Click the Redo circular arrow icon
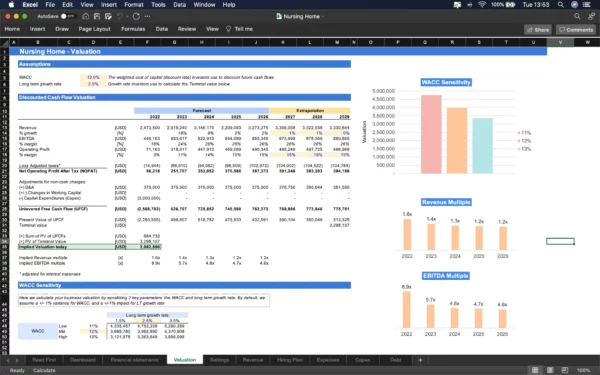Viewport: 600px width, 375px height. click(x=136, y=16)
